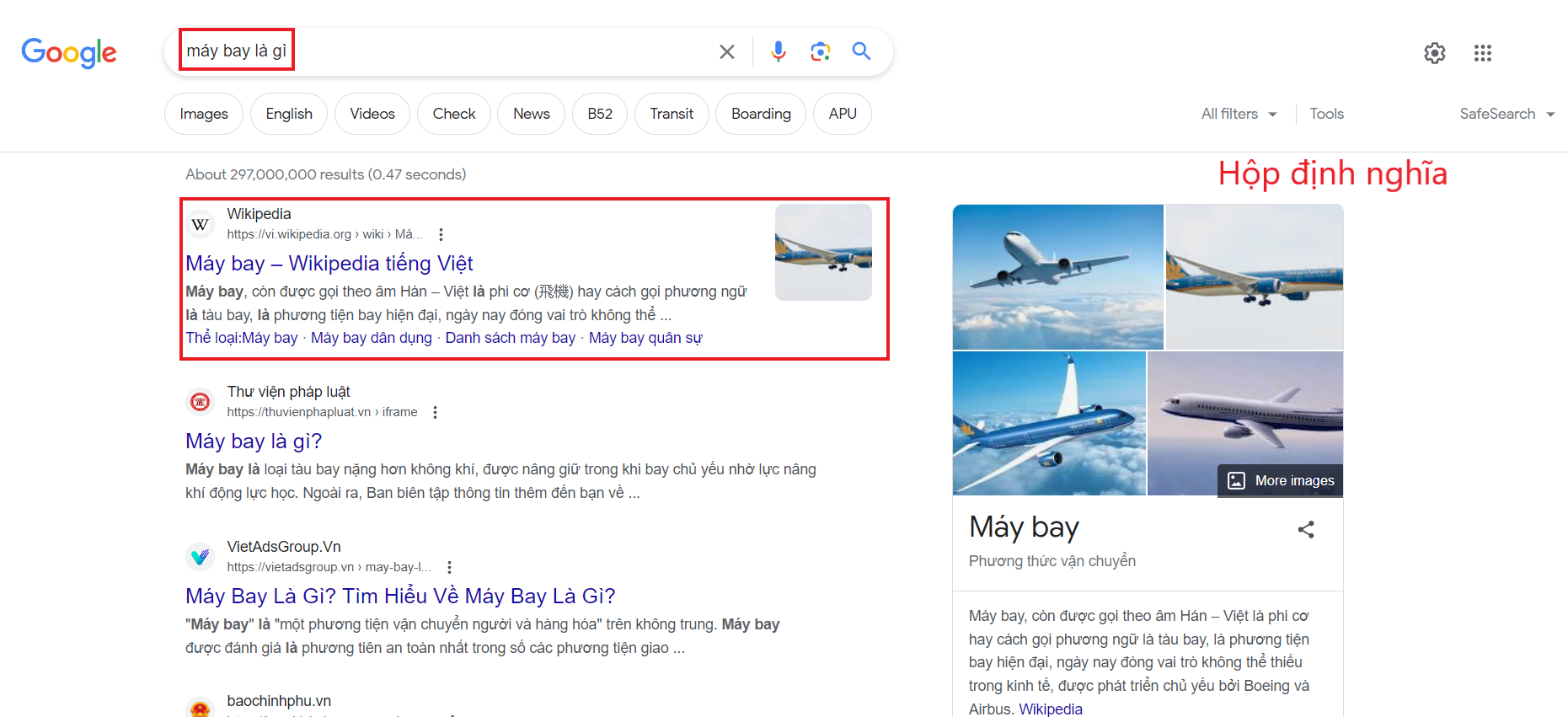Viewport: 1568px width, 717px height.
Task: Open Danh sách máy bay sitelink
Action: (511, 338)
